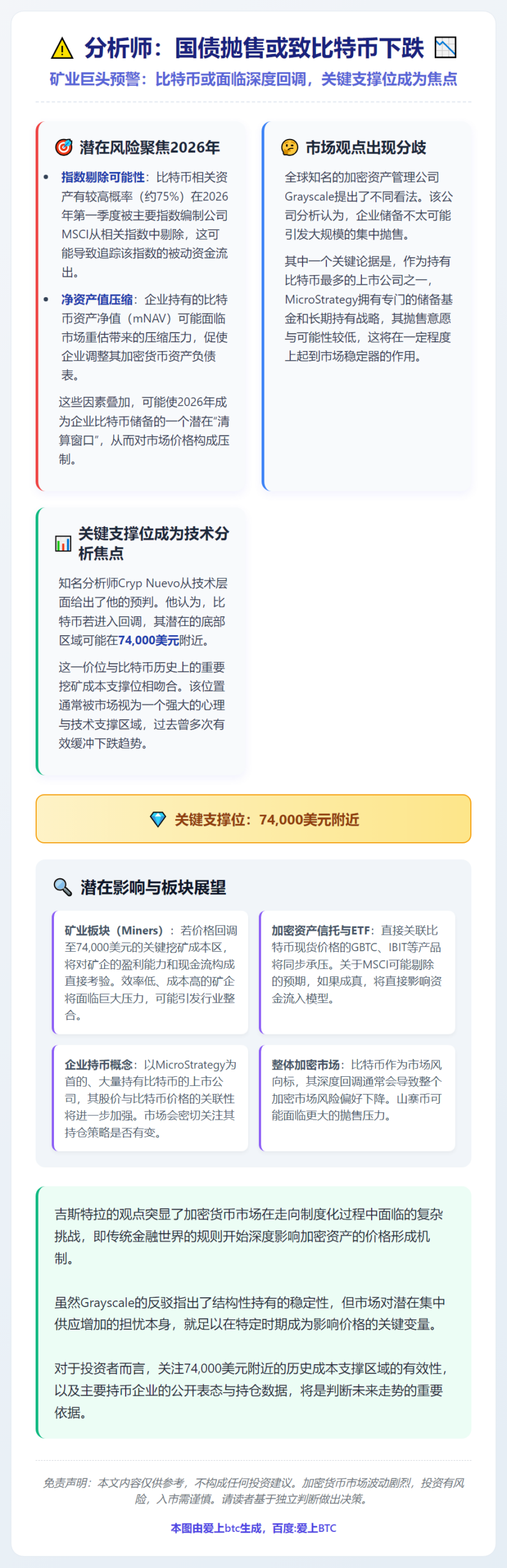Click the paragraph starting 虽然Grayscale的反驳
This screenshot has width=507, height=1568.
250,1313
